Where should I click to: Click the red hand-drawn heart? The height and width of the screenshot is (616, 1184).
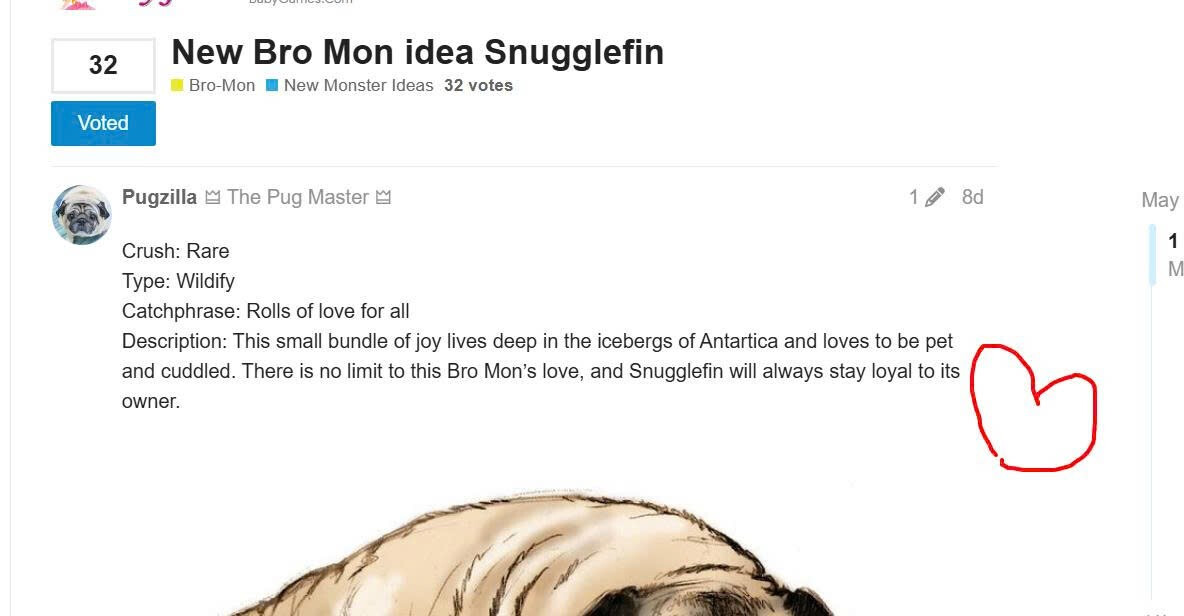coord(1033,408)
